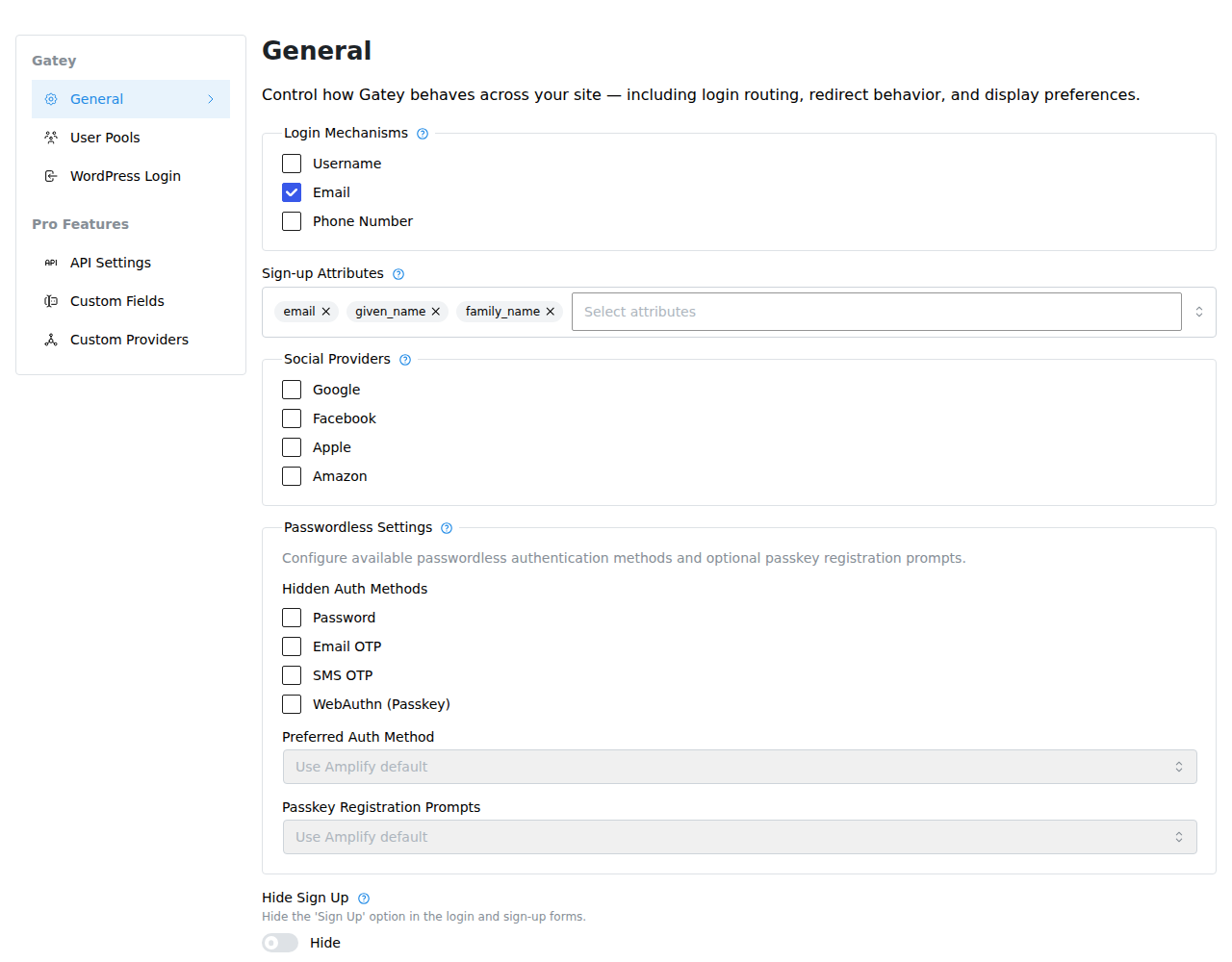Viewport: 1232px width, 962px height.
Task: Open the Social Providers help icon
Action: click(x=405, y=360)
